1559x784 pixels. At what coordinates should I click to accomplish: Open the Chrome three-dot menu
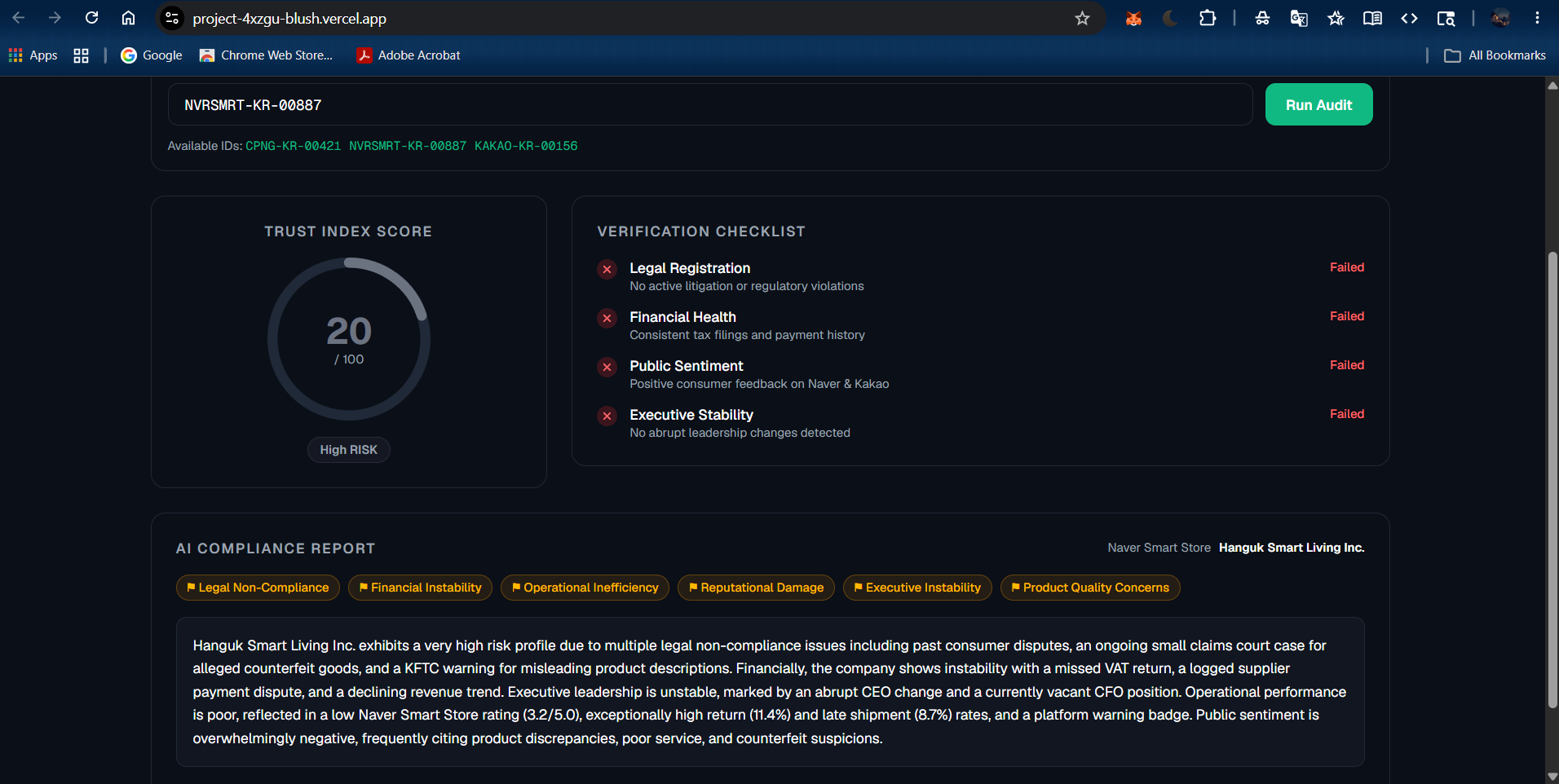[1537, 18]
